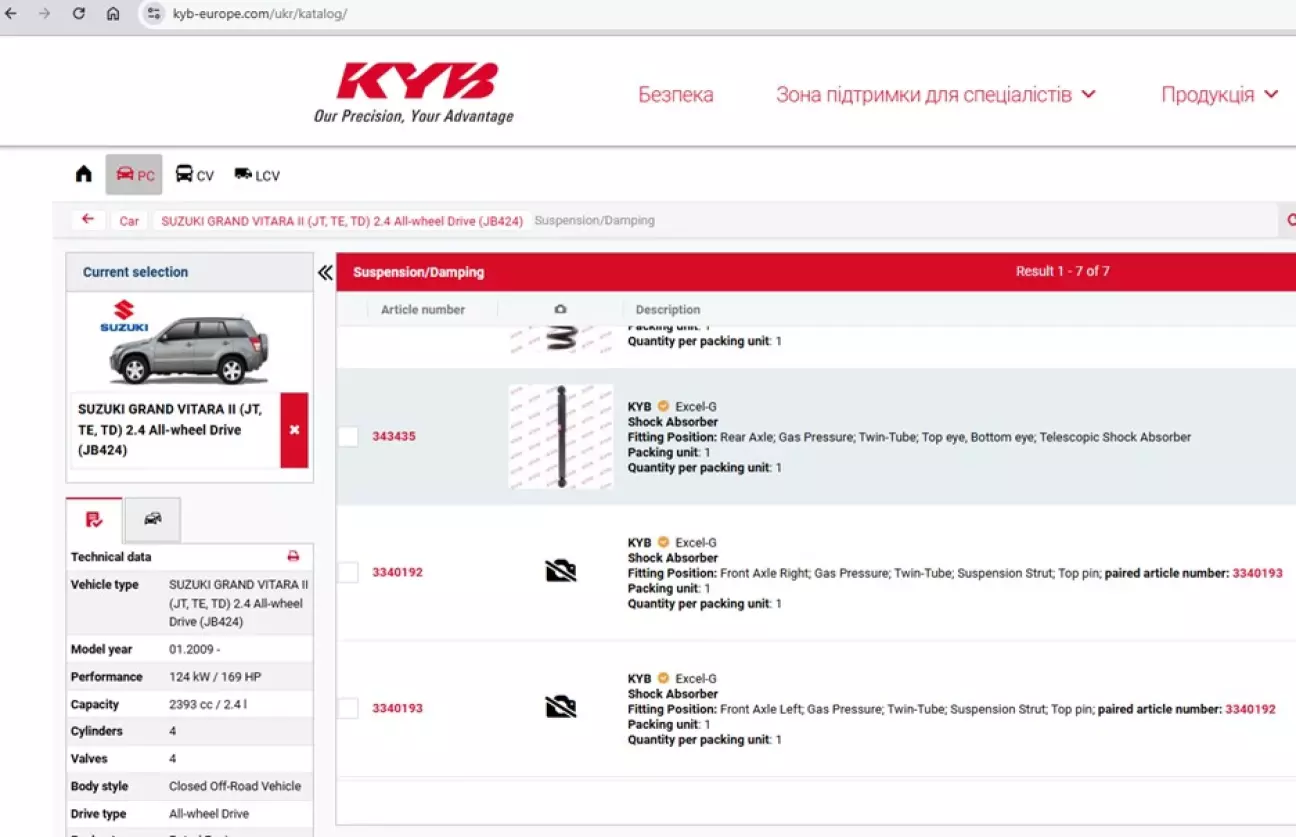
Task: Click the All-wheel Drive drive type value
Action: tap(209, 814)
